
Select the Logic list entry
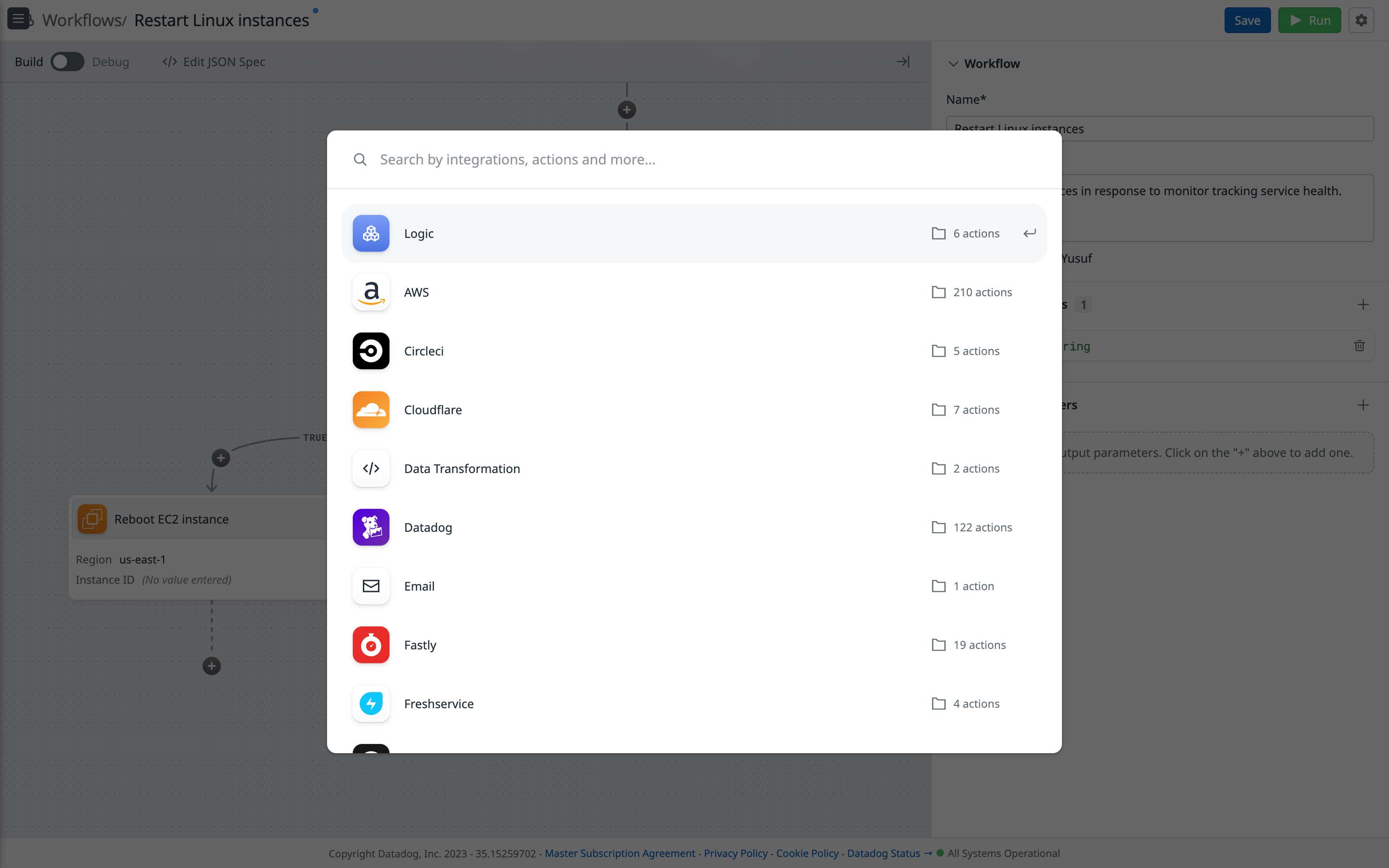point(694,233)
